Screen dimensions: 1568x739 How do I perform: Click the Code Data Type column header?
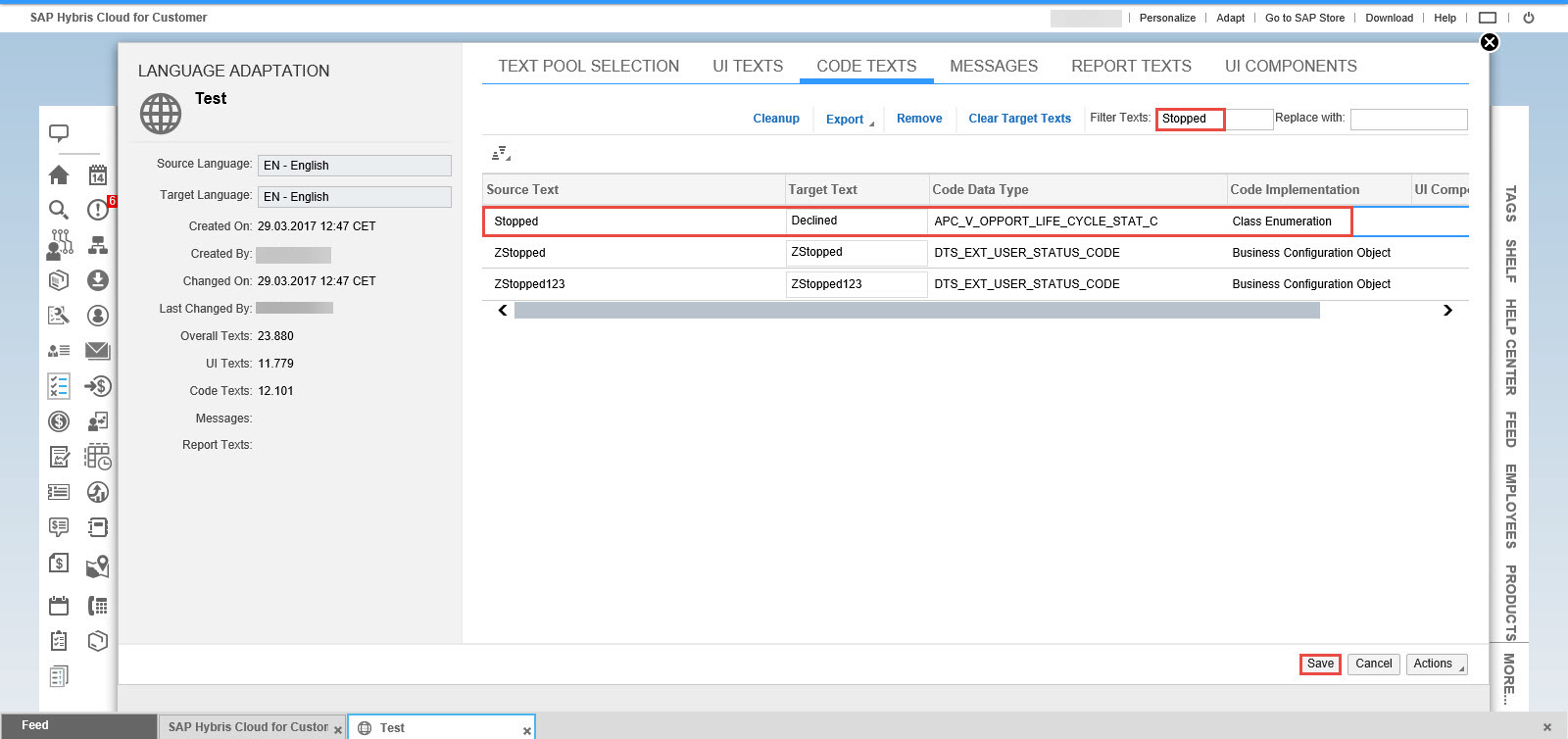click(1078, 190)
